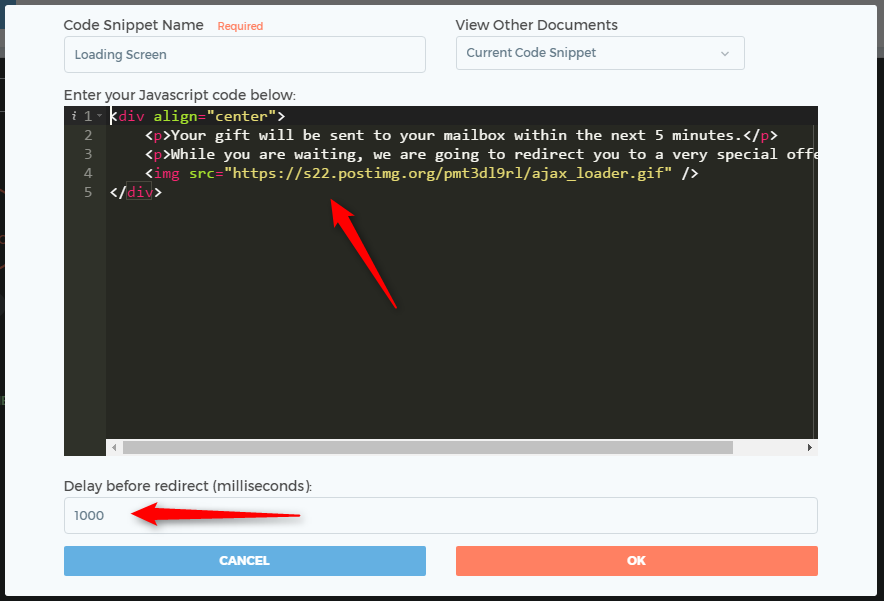Click the 'Your gift will be sent' code line
Viewport: 884px width, 601px height.
click(x=461, y=135)
